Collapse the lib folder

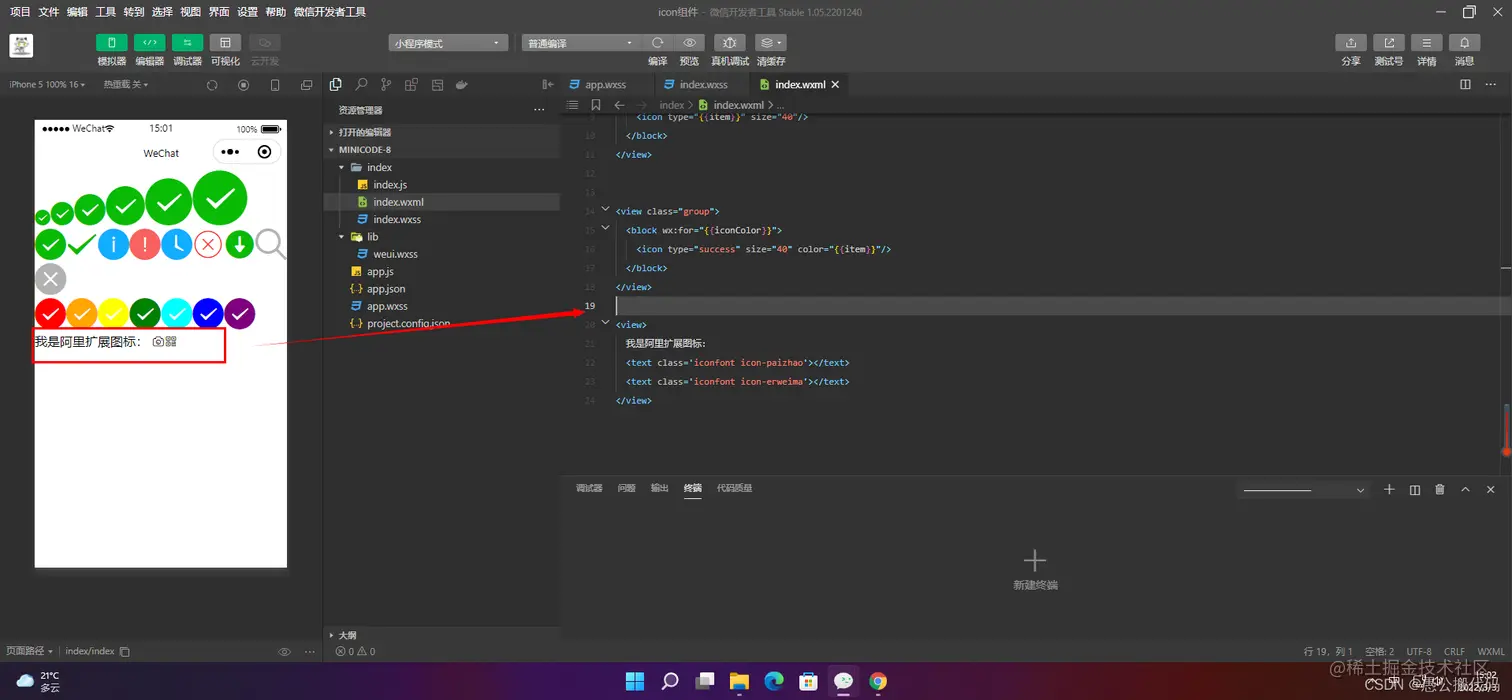coord(441,237)
